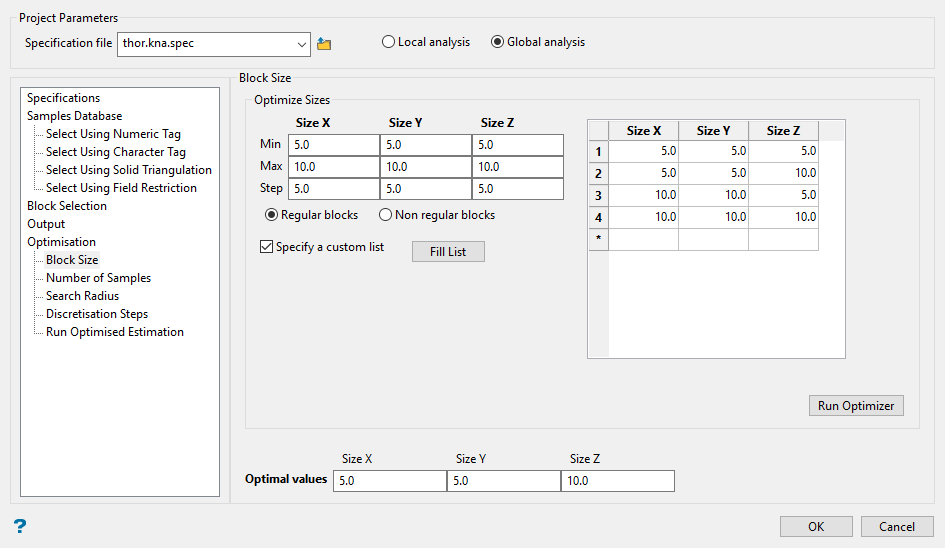Click the Fill List button
This screenshot has width=945, height=548.
pos(448,252)
